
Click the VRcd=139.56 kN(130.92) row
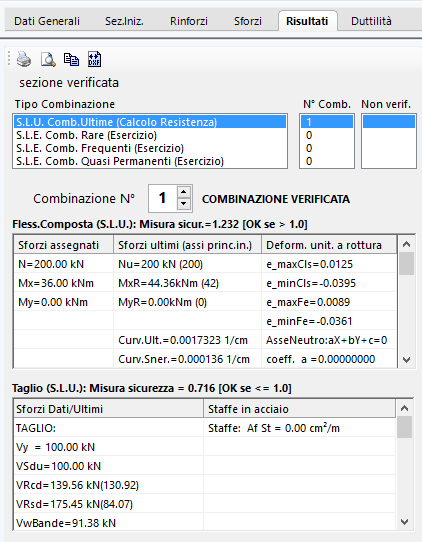109,485
